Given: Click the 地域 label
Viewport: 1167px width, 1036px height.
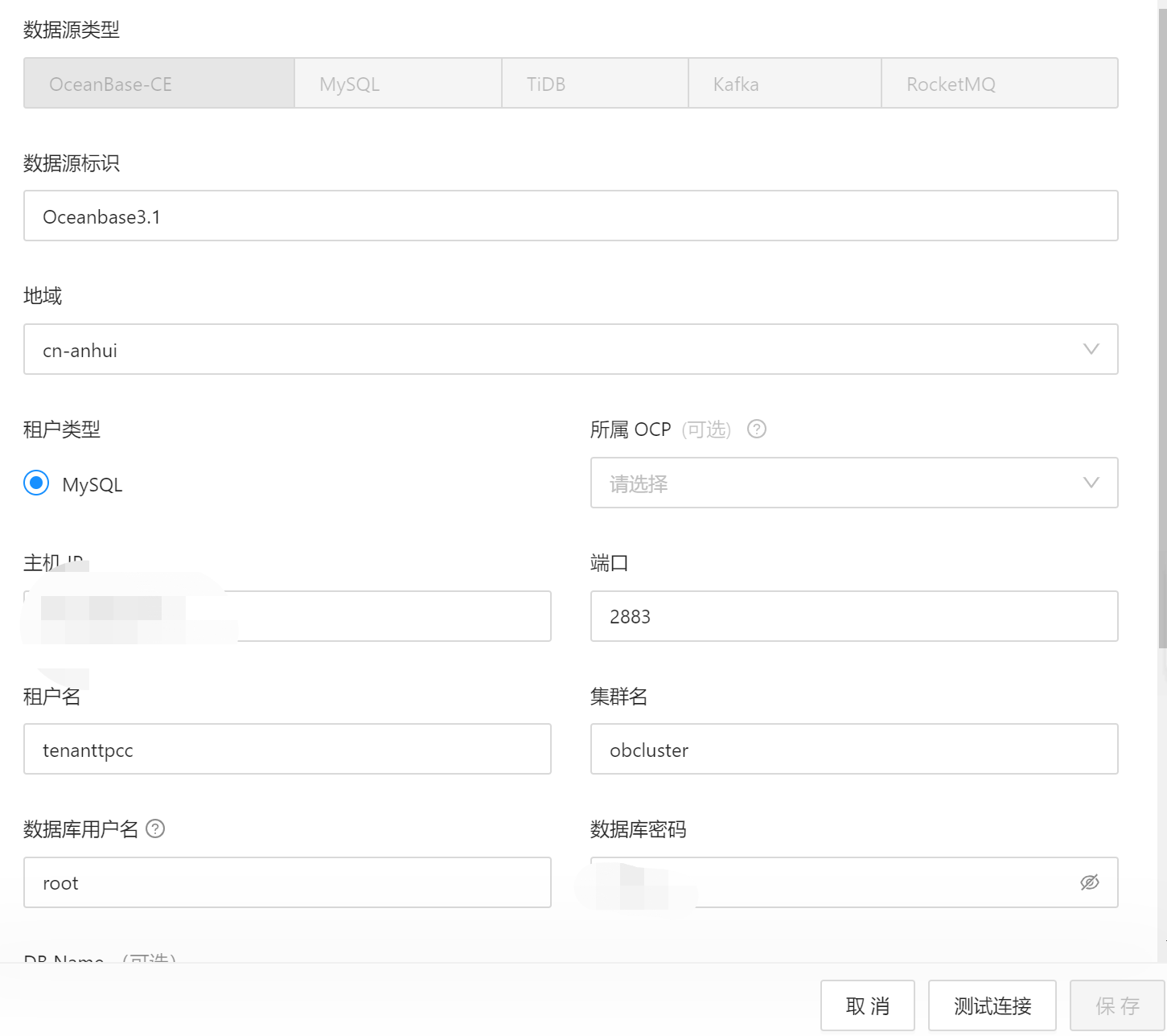Looking at the screenshot, I should pos(43,296).
